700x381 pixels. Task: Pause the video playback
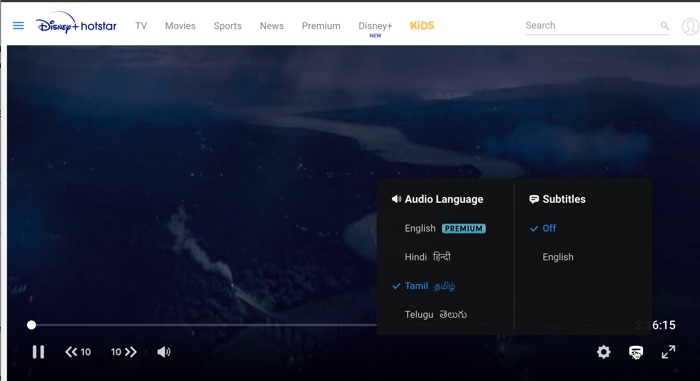[38, 352]
